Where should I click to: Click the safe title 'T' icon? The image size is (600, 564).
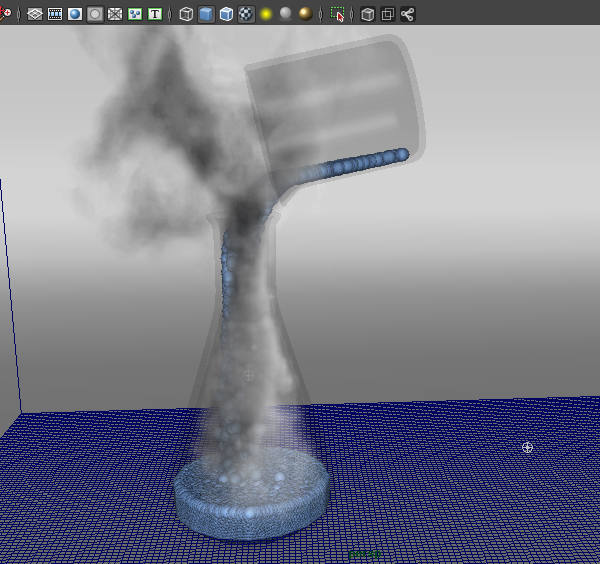click(x=155, y=15)
